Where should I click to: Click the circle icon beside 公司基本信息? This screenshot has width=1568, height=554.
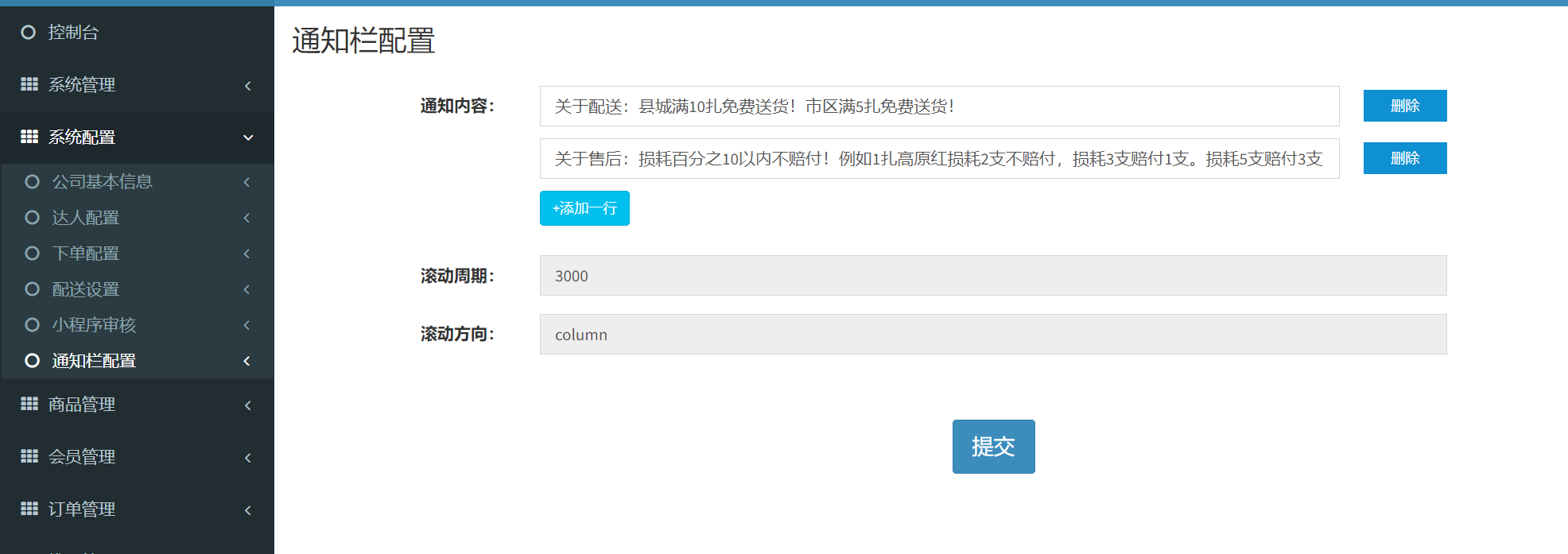click(33, 182)
